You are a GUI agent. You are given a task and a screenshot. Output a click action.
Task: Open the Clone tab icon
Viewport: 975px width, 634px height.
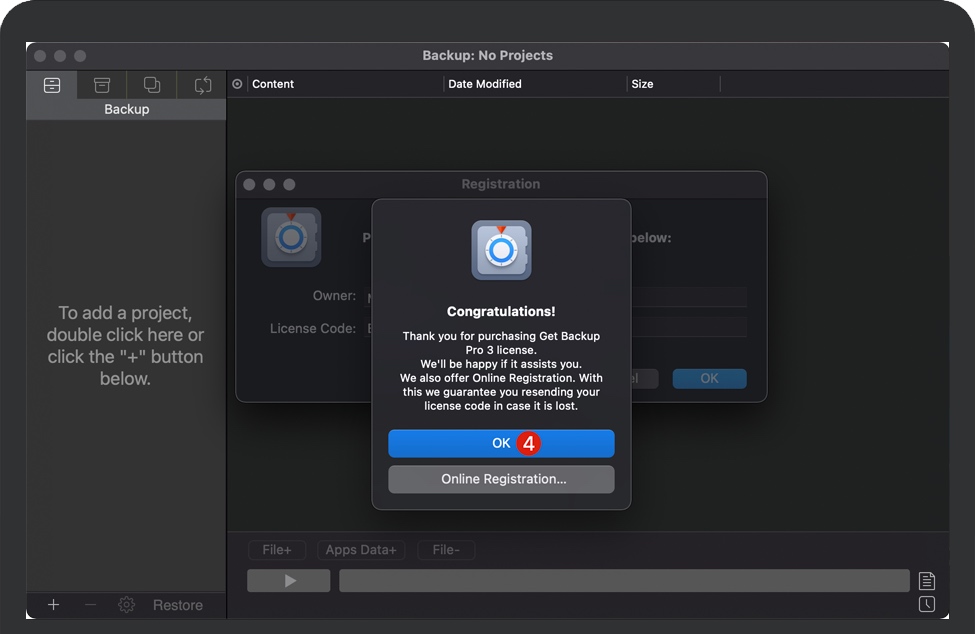point(152,85)
